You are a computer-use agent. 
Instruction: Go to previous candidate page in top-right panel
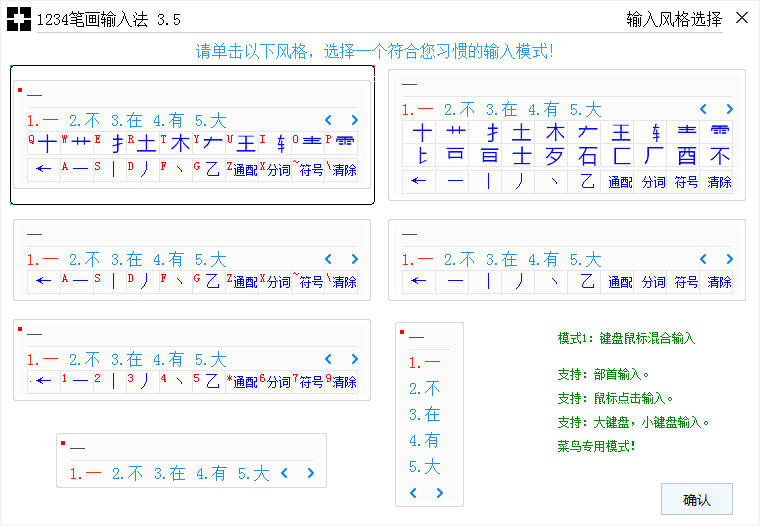[x=703, y=109]
